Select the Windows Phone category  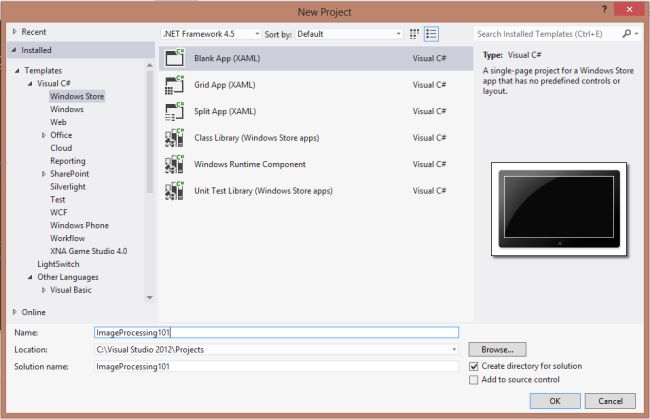(x=79, y=225)
